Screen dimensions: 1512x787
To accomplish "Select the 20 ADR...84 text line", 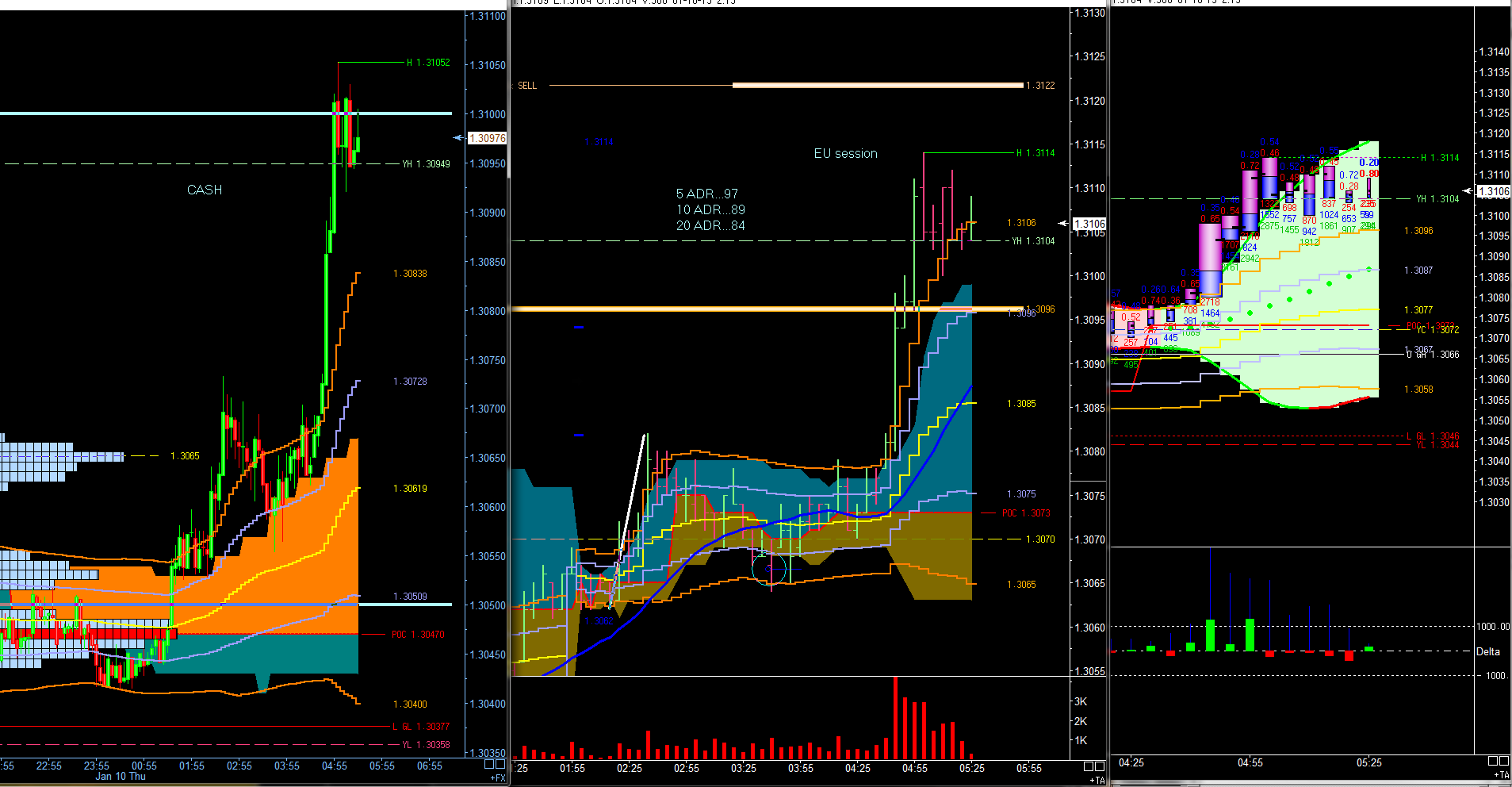I will pos(710,225).
